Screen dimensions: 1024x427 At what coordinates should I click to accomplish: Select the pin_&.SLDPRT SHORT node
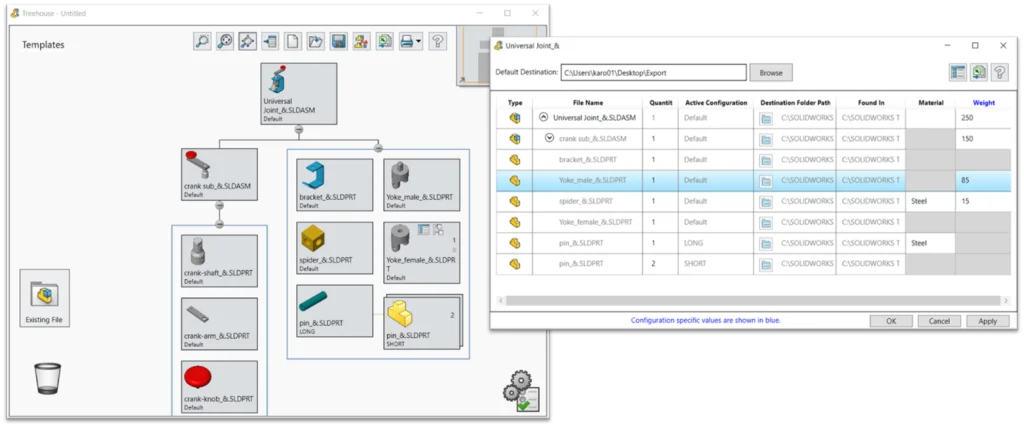click(422, 323)
